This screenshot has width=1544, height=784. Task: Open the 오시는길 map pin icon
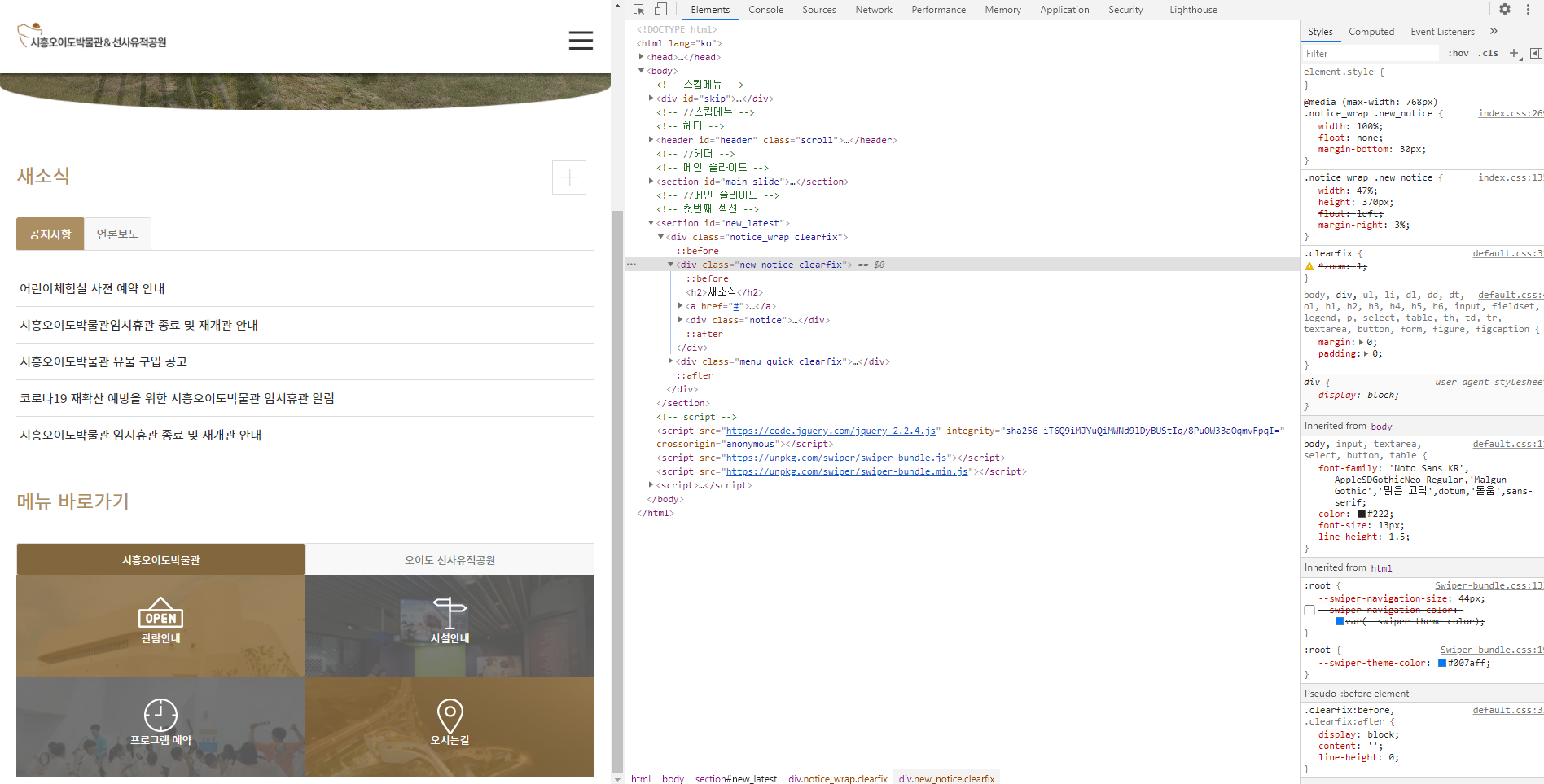click(x=450, y=716)
